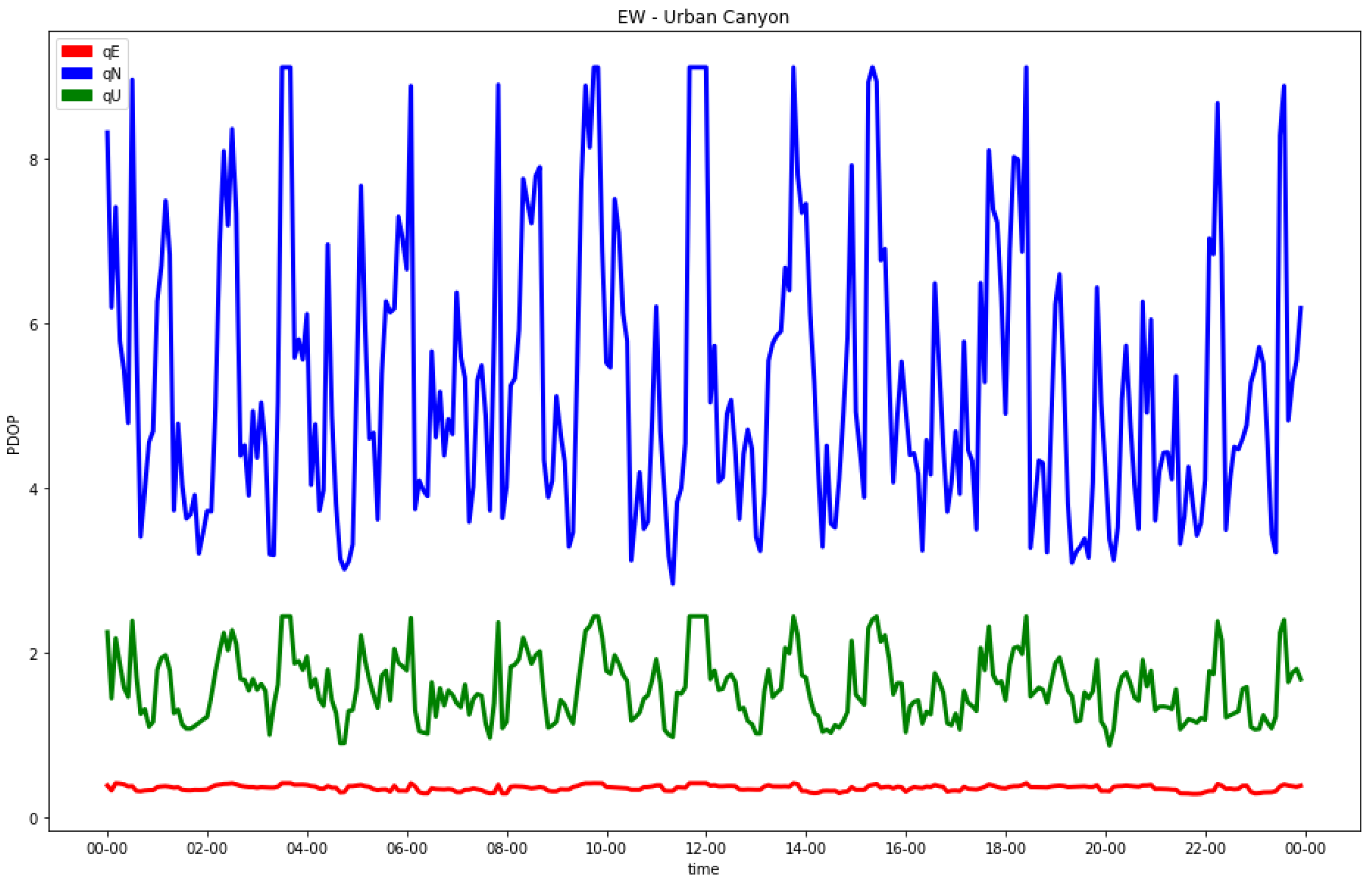Screen dimensions: 1372x885
Task: Click the red qE legend swatch
Action: pos(77,52)
